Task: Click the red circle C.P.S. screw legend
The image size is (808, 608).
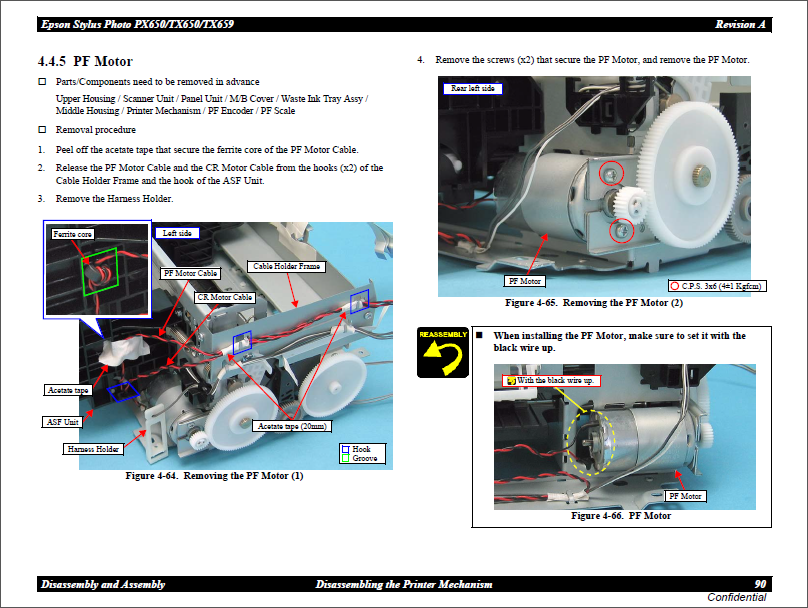Action: (677, 286)
